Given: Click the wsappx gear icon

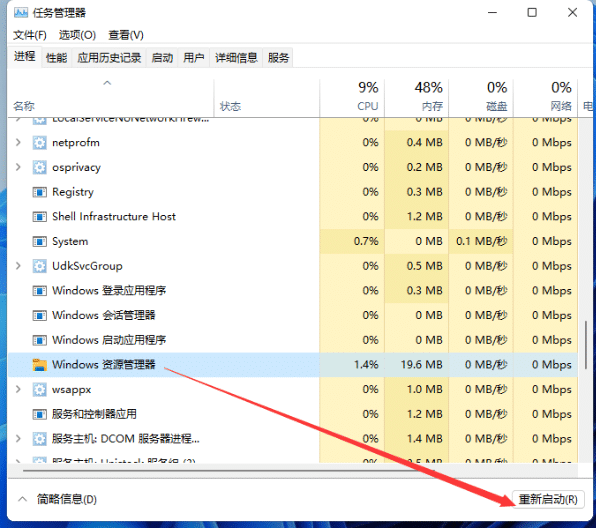Looking at the screenshot, I should 40,390.
